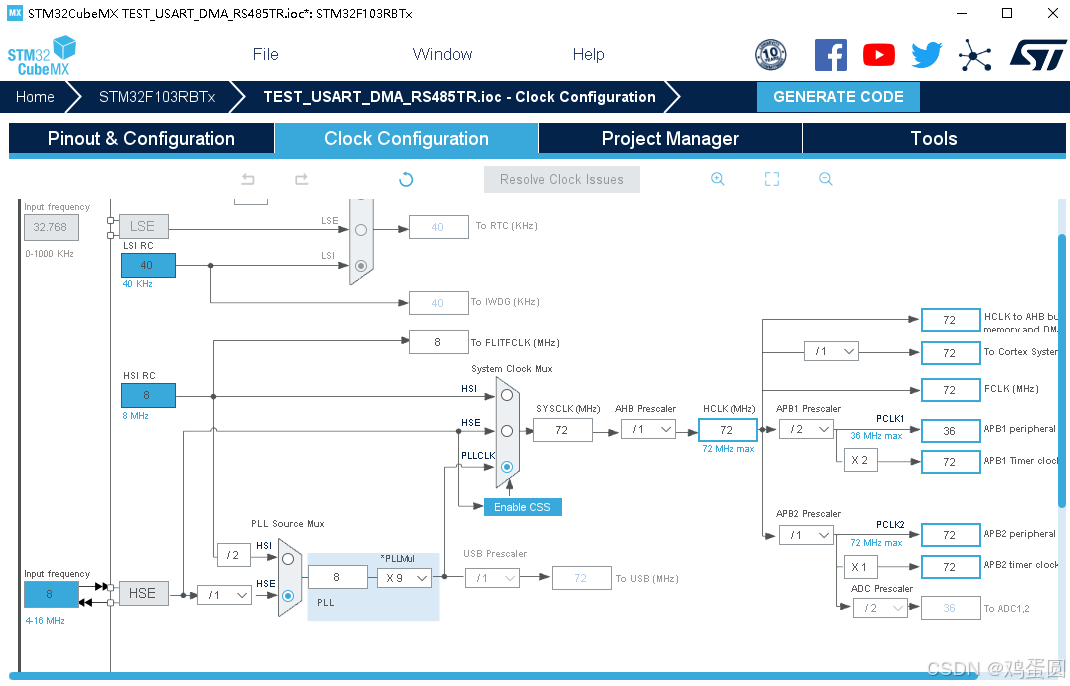Open the ADC Prescaler dropdown
Viewport: 1070px width, 686px height.
(x=880, y=608)
